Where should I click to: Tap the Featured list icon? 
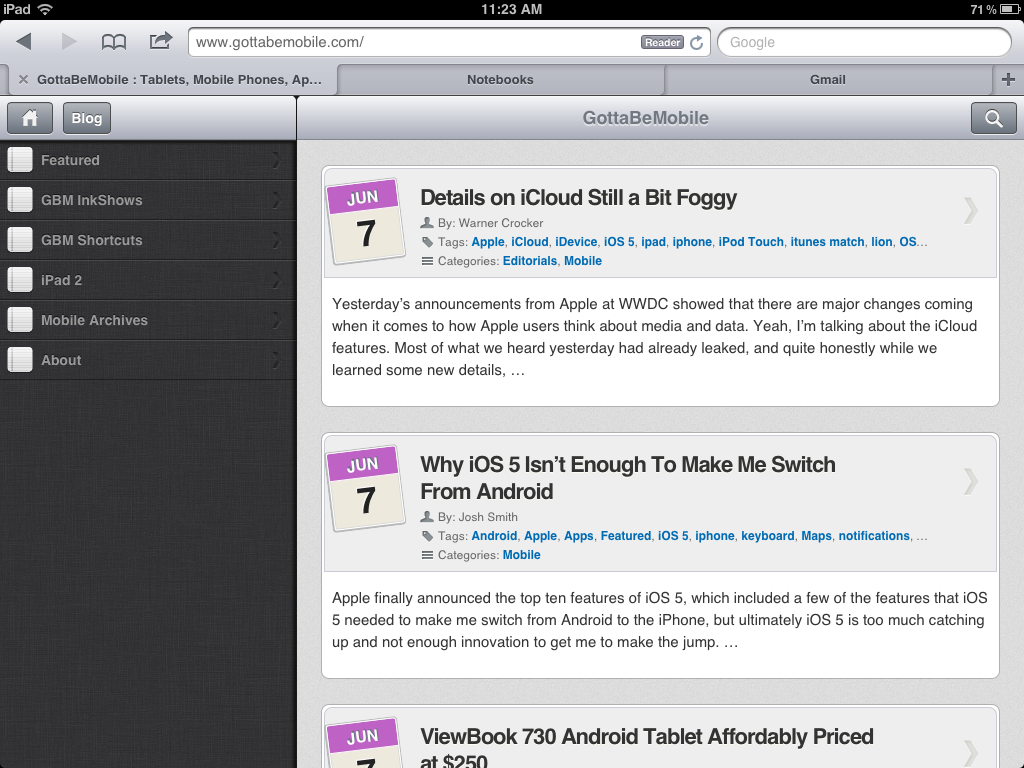click(20, 160)
